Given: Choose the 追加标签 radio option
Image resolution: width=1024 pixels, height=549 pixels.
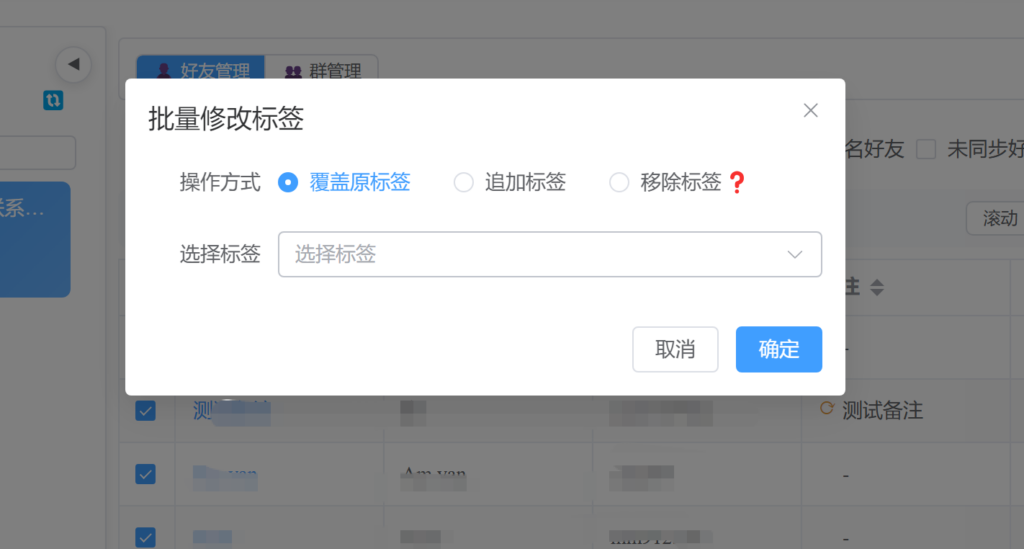Looking at the screenshot, I should (463, 182).
